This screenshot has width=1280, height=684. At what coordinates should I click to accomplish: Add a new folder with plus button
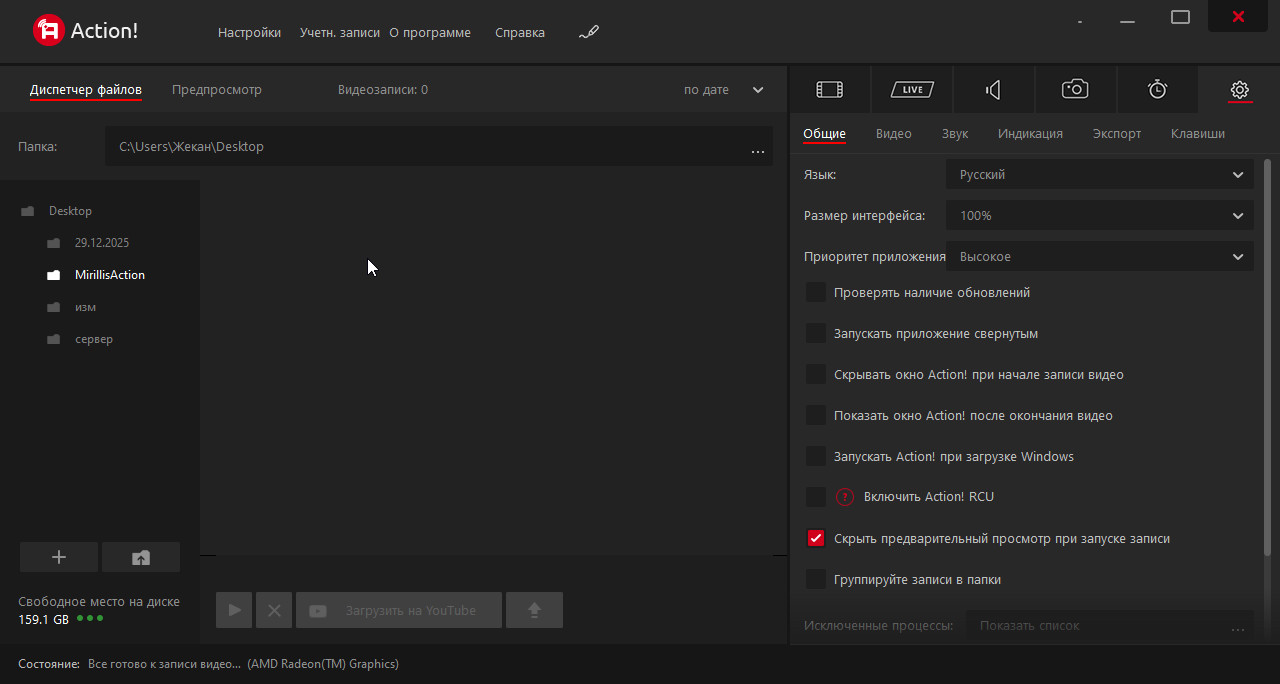59,557
